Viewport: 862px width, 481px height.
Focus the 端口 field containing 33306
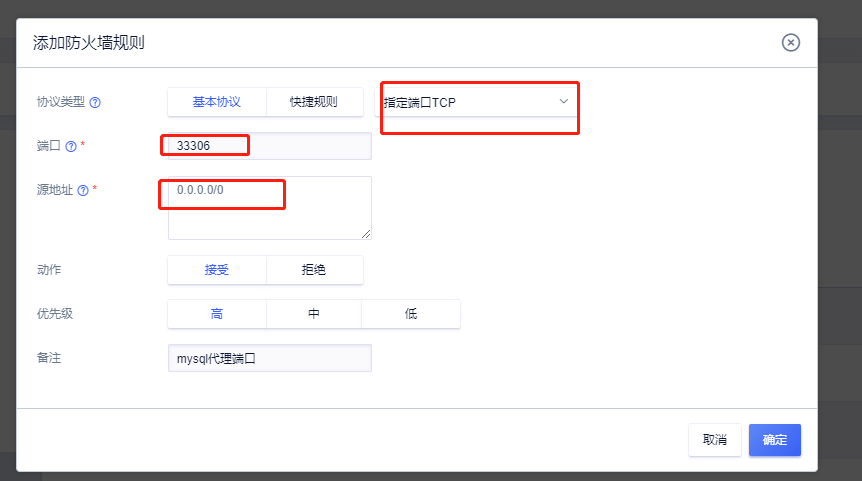click(x=270, y=146)
